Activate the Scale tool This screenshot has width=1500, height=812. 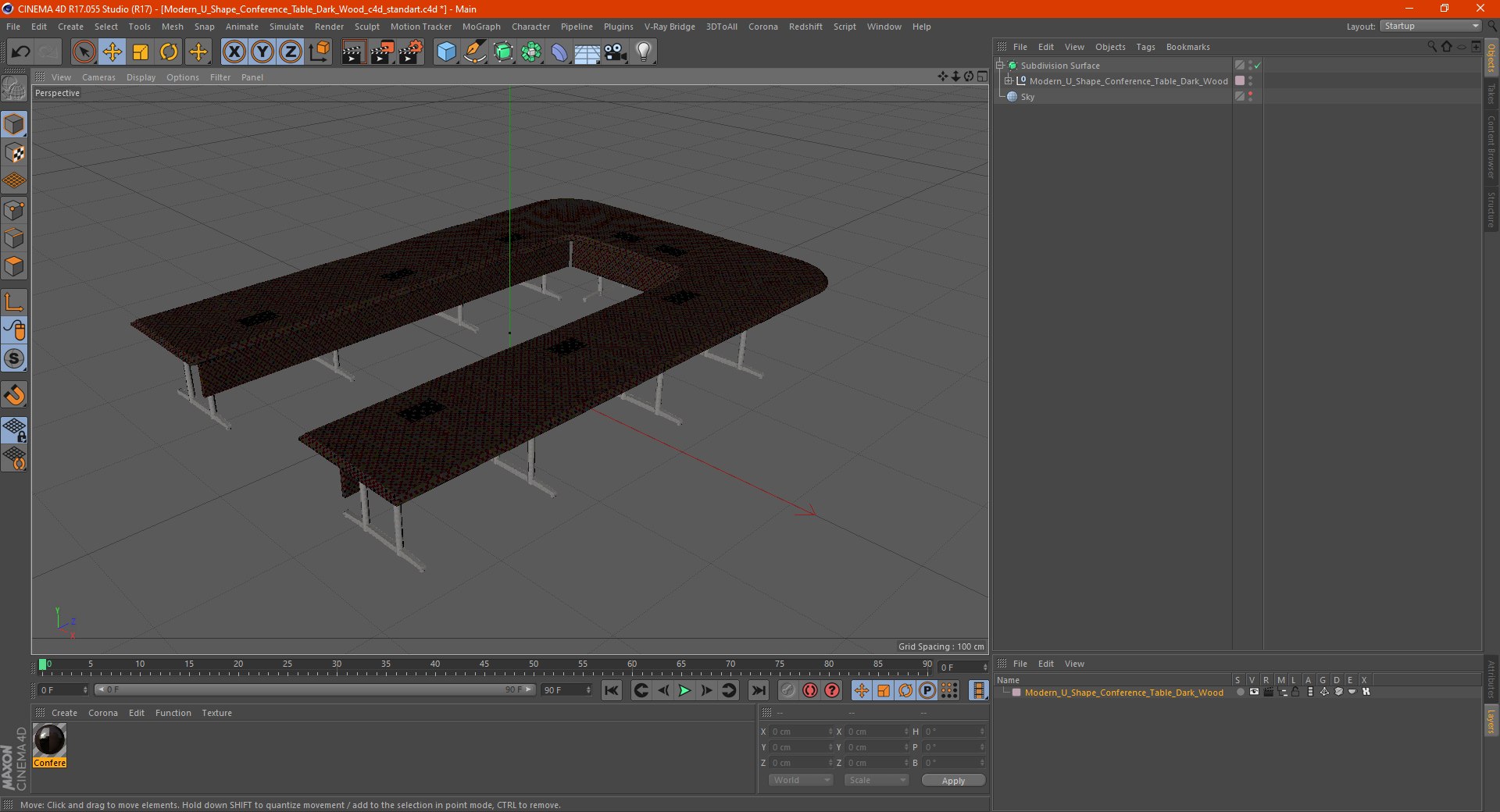pos(141,52)
